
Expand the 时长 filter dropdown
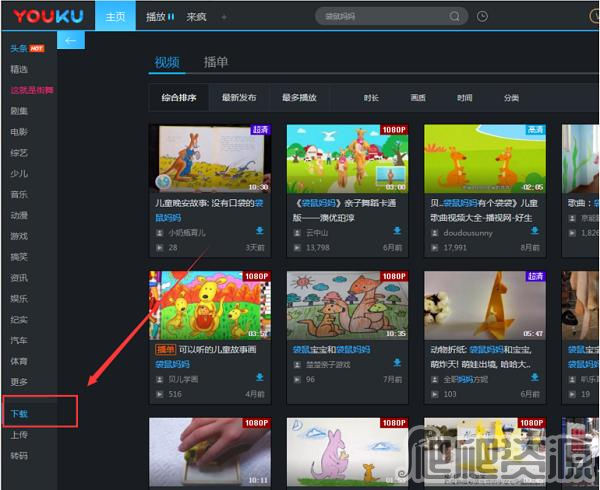click(371, 98)
